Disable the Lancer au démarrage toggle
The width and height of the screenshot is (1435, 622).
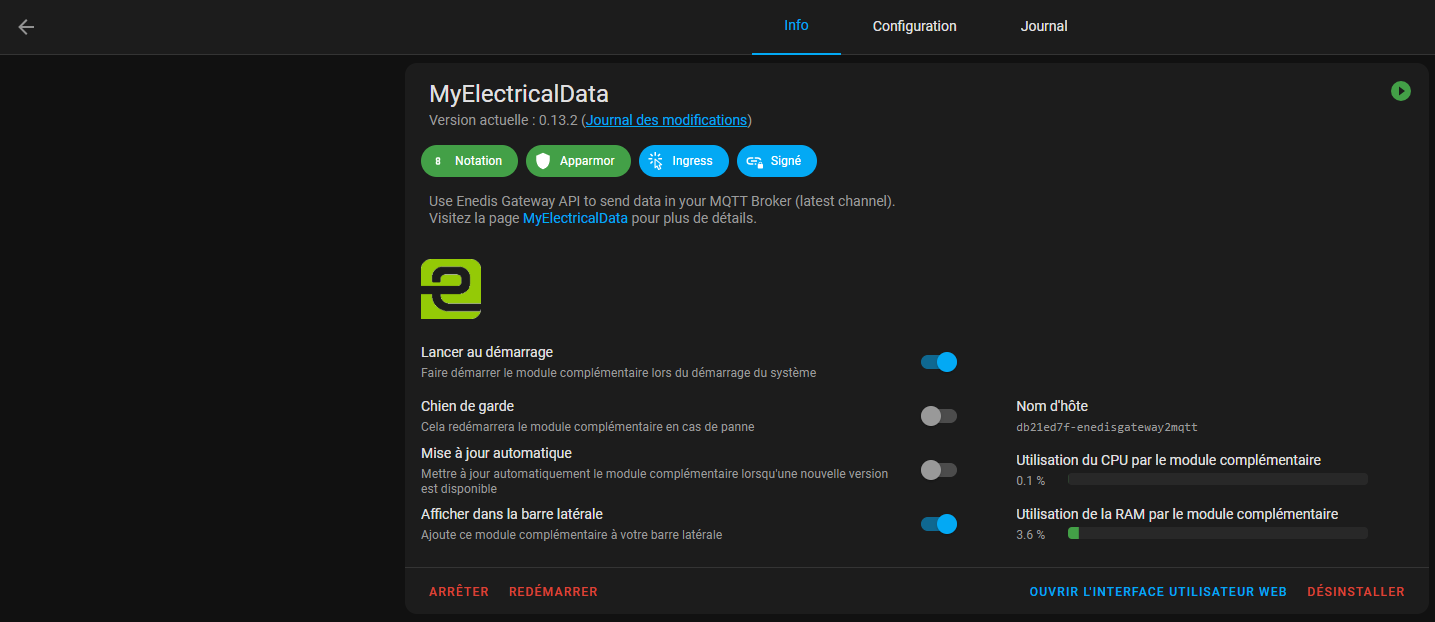939,362
